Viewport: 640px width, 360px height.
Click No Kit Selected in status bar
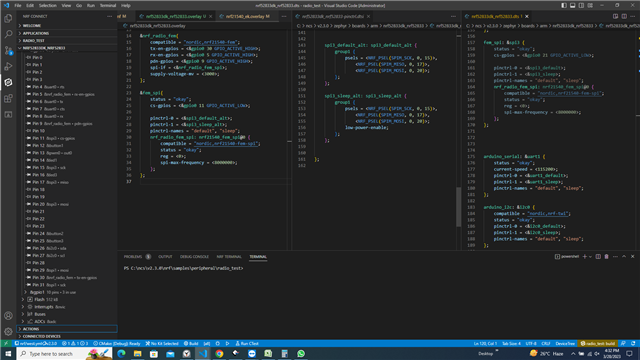(162, 344)
